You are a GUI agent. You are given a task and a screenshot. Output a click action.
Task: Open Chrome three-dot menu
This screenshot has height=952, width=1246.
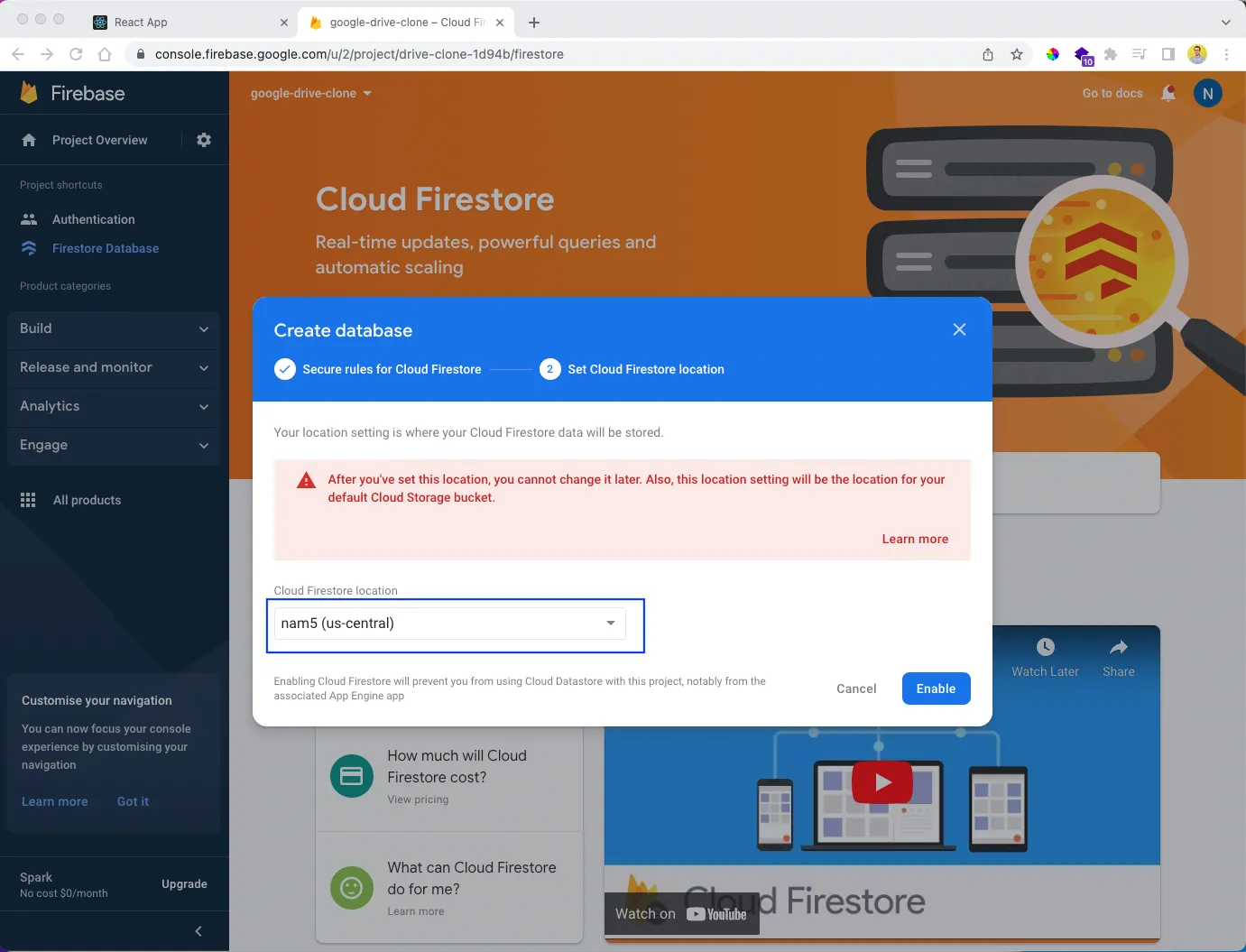1226,54
